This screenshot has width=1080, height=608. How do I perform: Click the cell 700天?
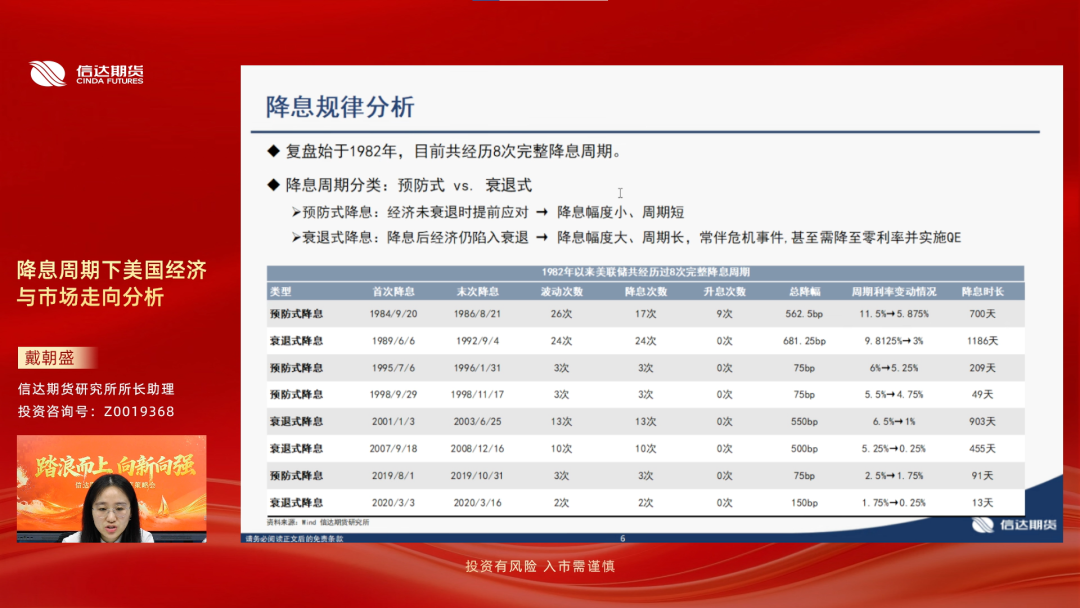click(982, 313)
